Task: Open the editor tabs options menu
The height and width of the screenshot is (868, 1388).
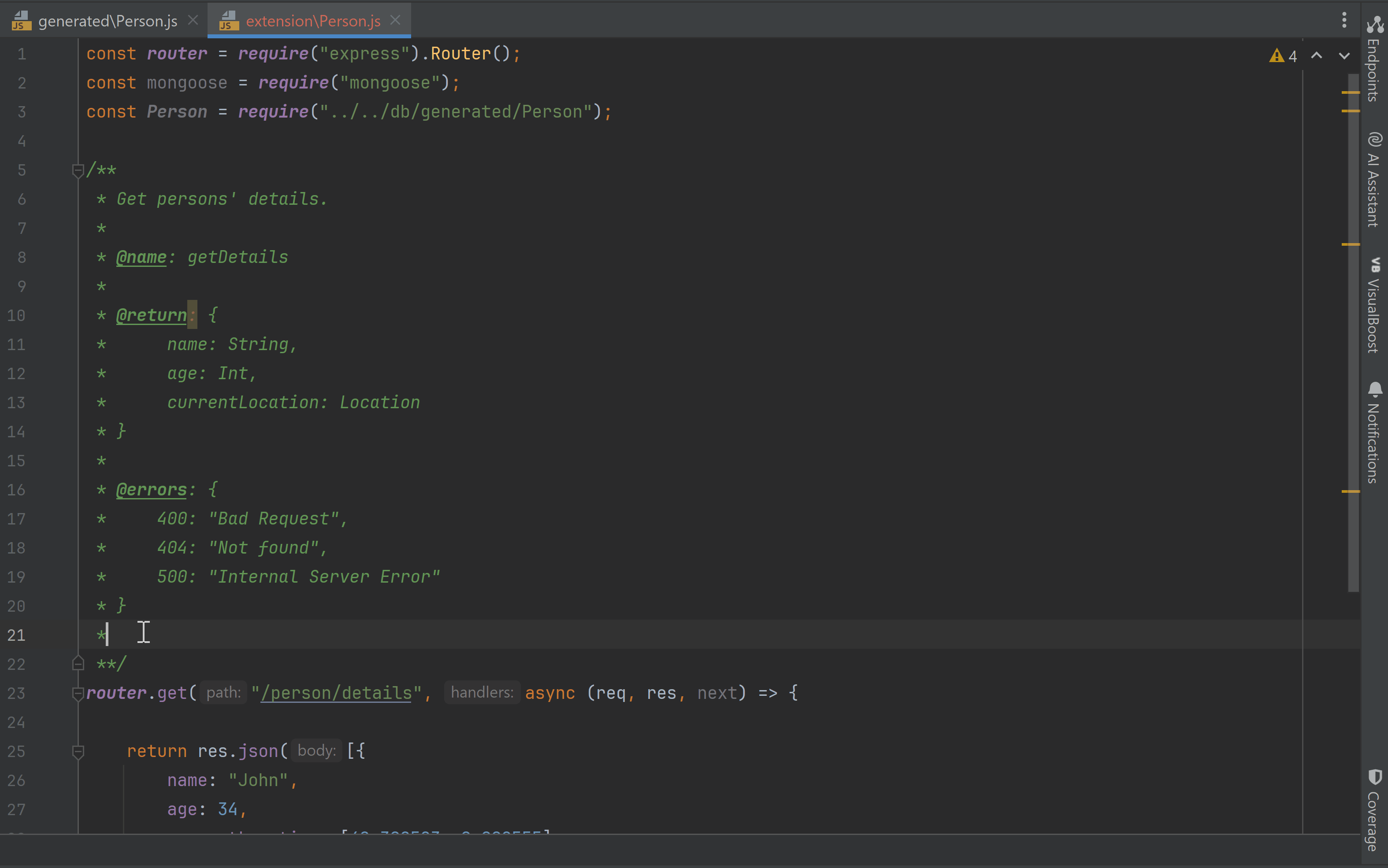Action: pyautogui.click(x=1344, y=20)
